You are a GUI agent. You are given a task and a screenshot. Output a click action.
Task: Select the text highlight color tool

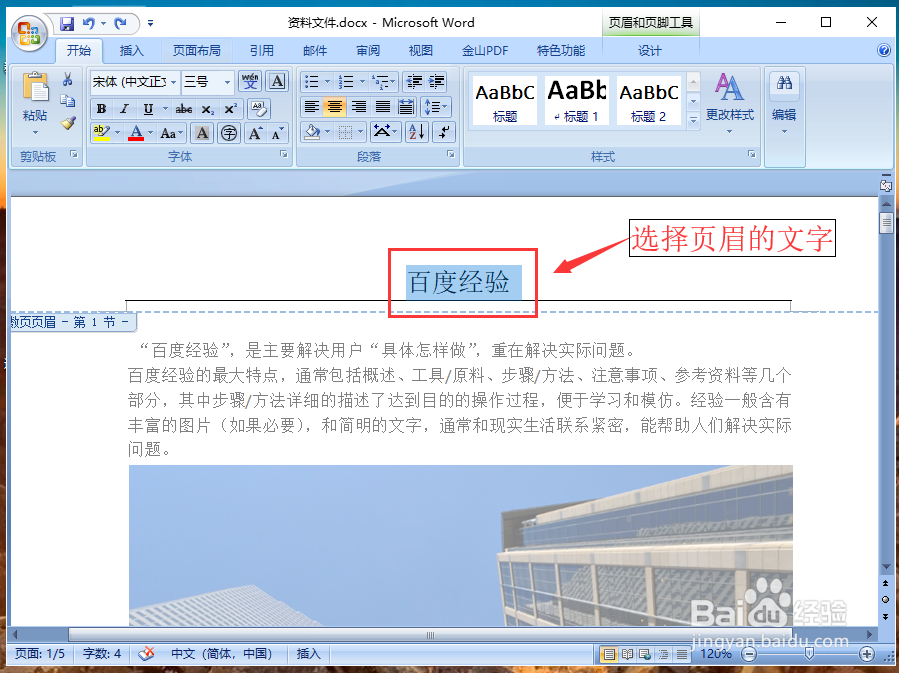(100, 132)
